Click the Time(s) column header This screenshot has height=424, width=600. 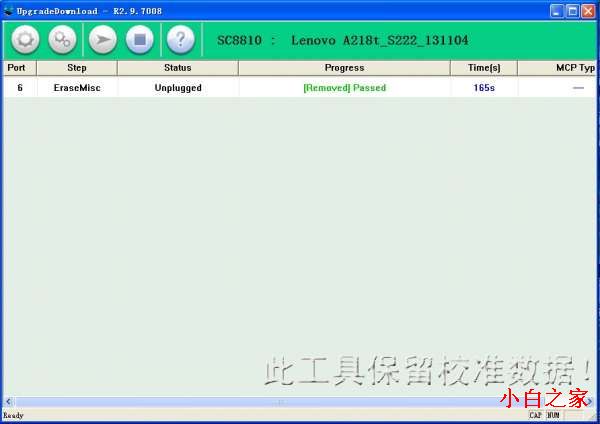(x=484, y=68)
